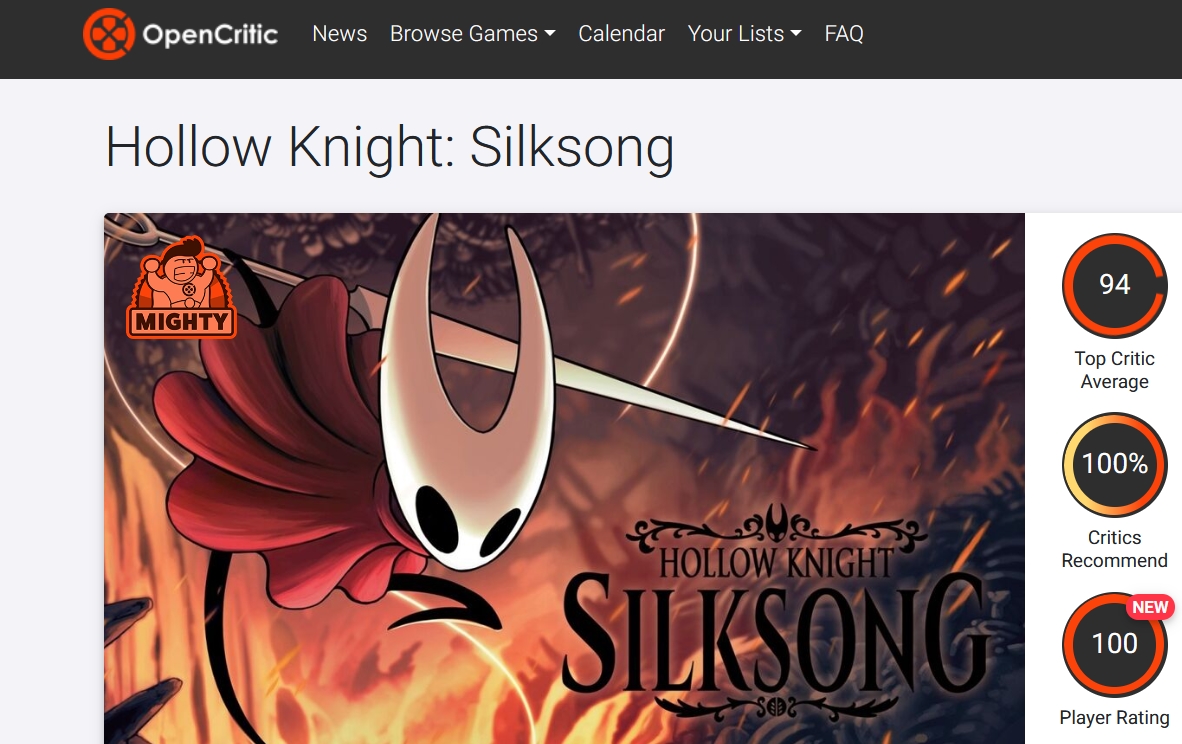1182x744 pixels.
Task: Open the Calendar page
Action: point(621,34)
